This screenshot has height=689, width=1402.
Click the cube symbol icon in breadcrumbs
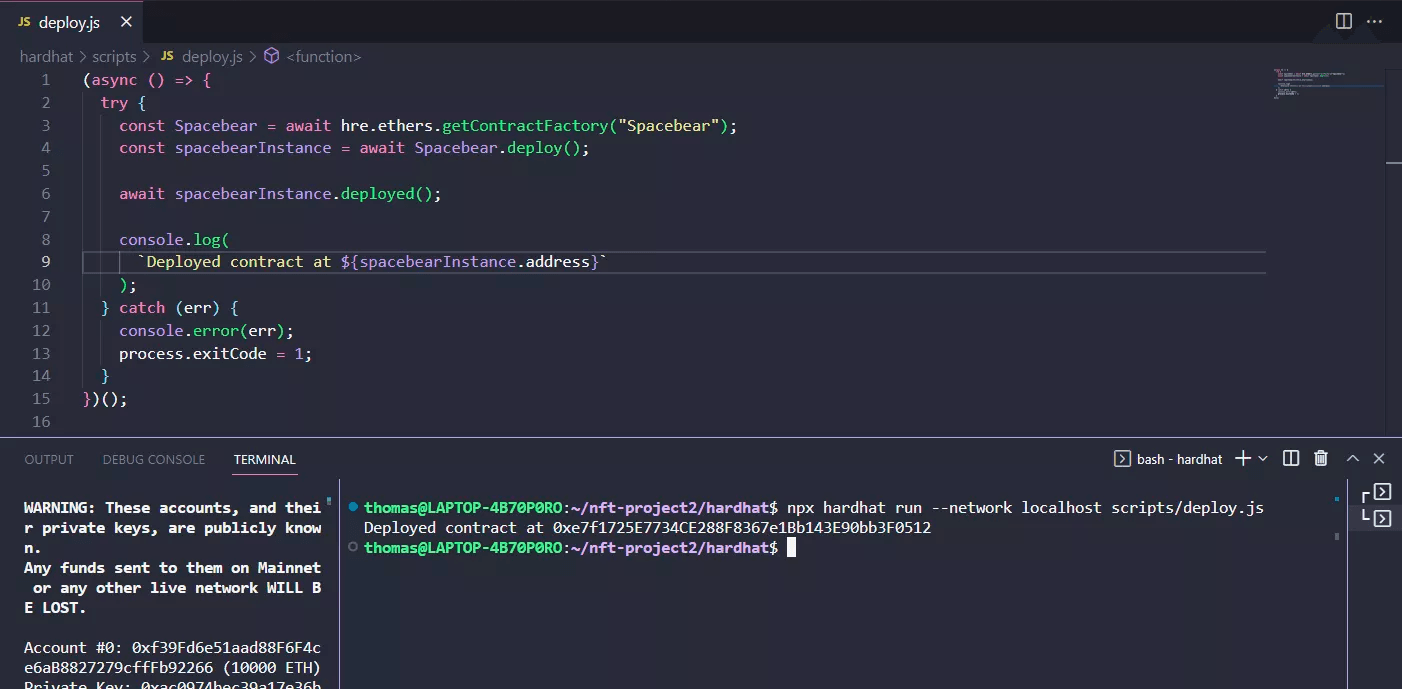click(272, 57)
